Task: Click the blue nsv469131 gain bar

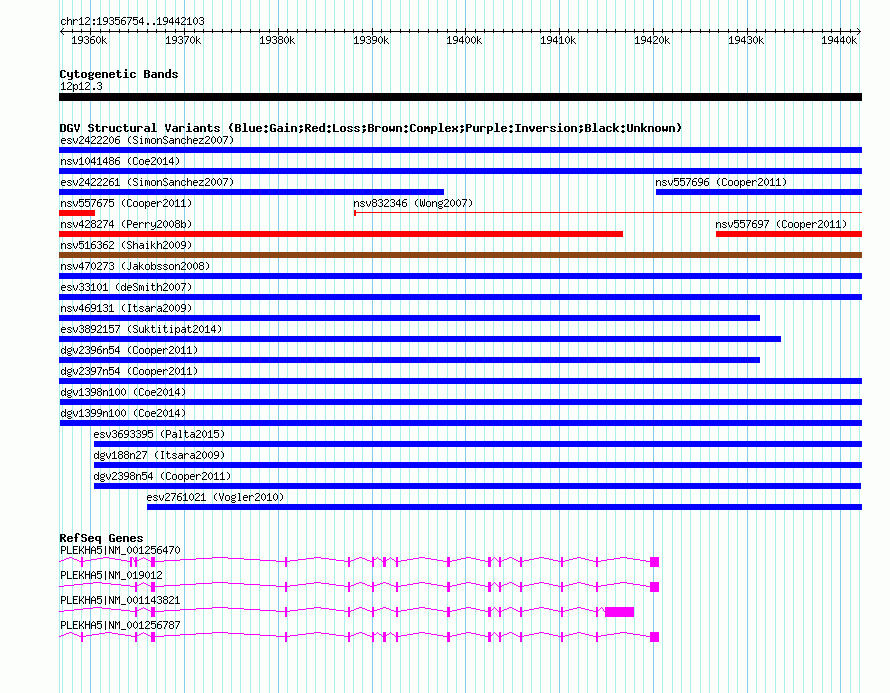Action: click(x=409, y=318)
